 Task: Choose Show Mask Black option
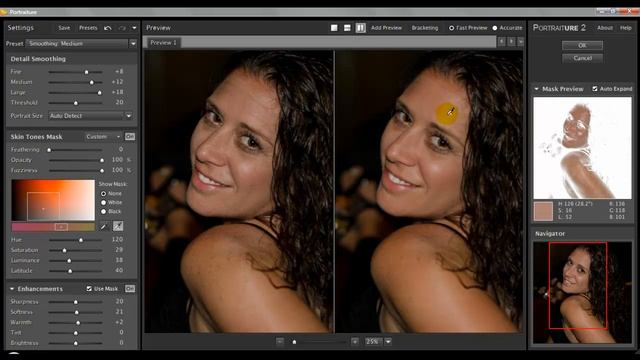(x=103, y=211)
